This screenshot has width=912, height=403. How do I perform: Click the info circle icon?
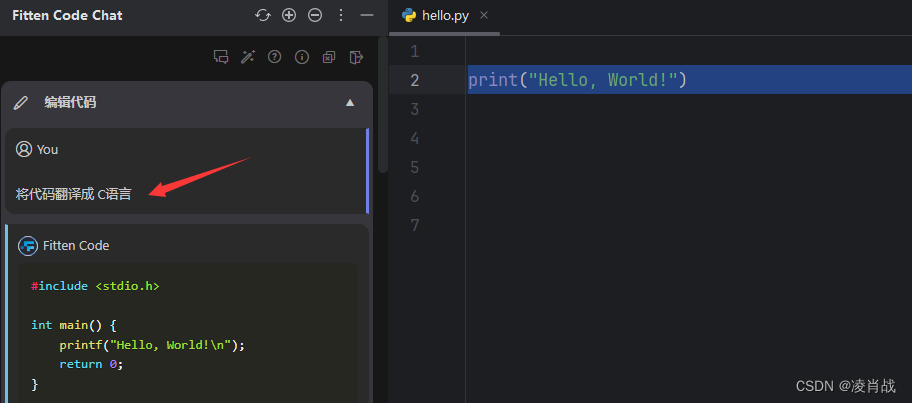point(301,56)
